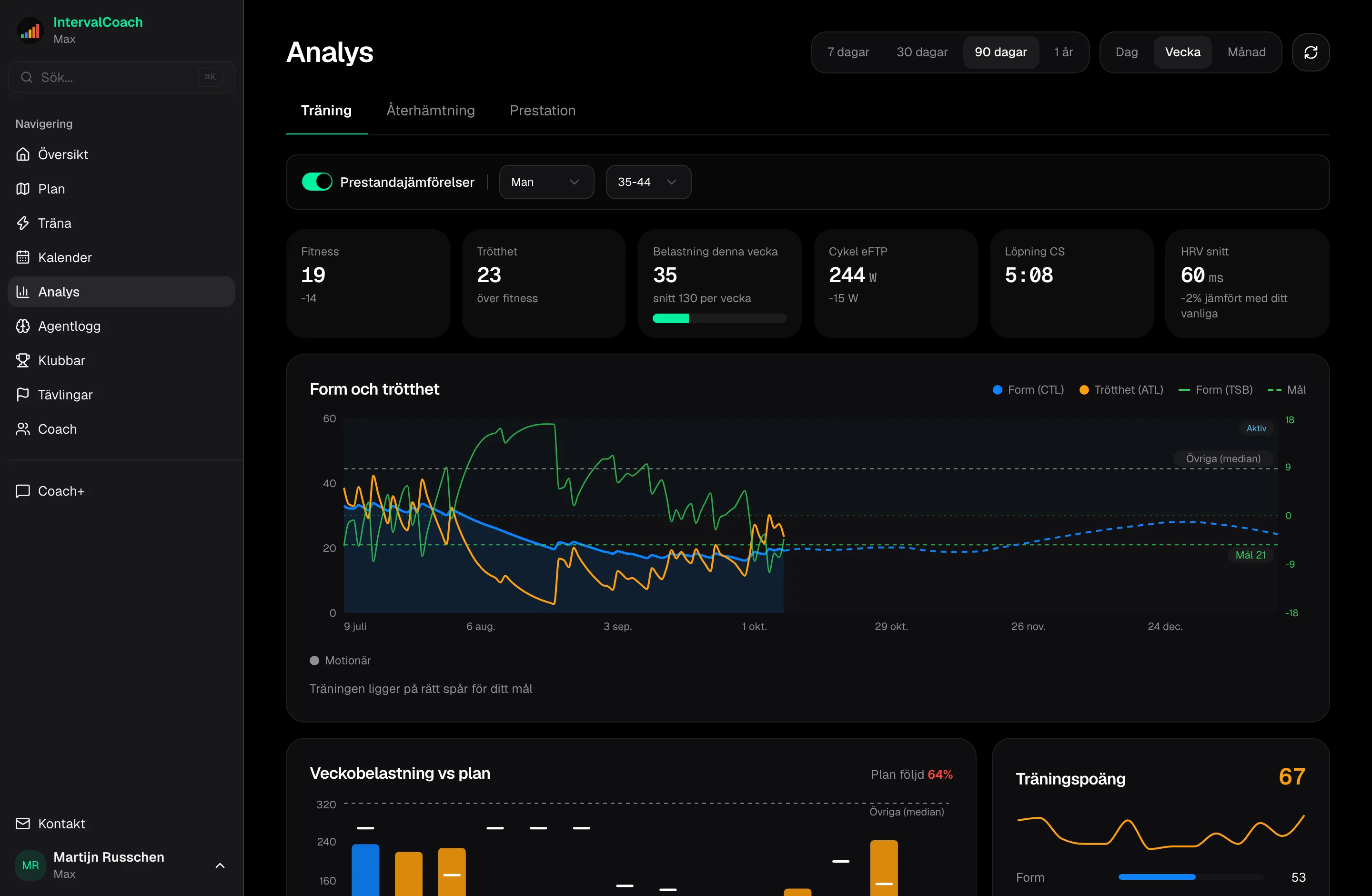
Task: Click the Träningspoäng score 67
Action: click(x=1292, y=777)
